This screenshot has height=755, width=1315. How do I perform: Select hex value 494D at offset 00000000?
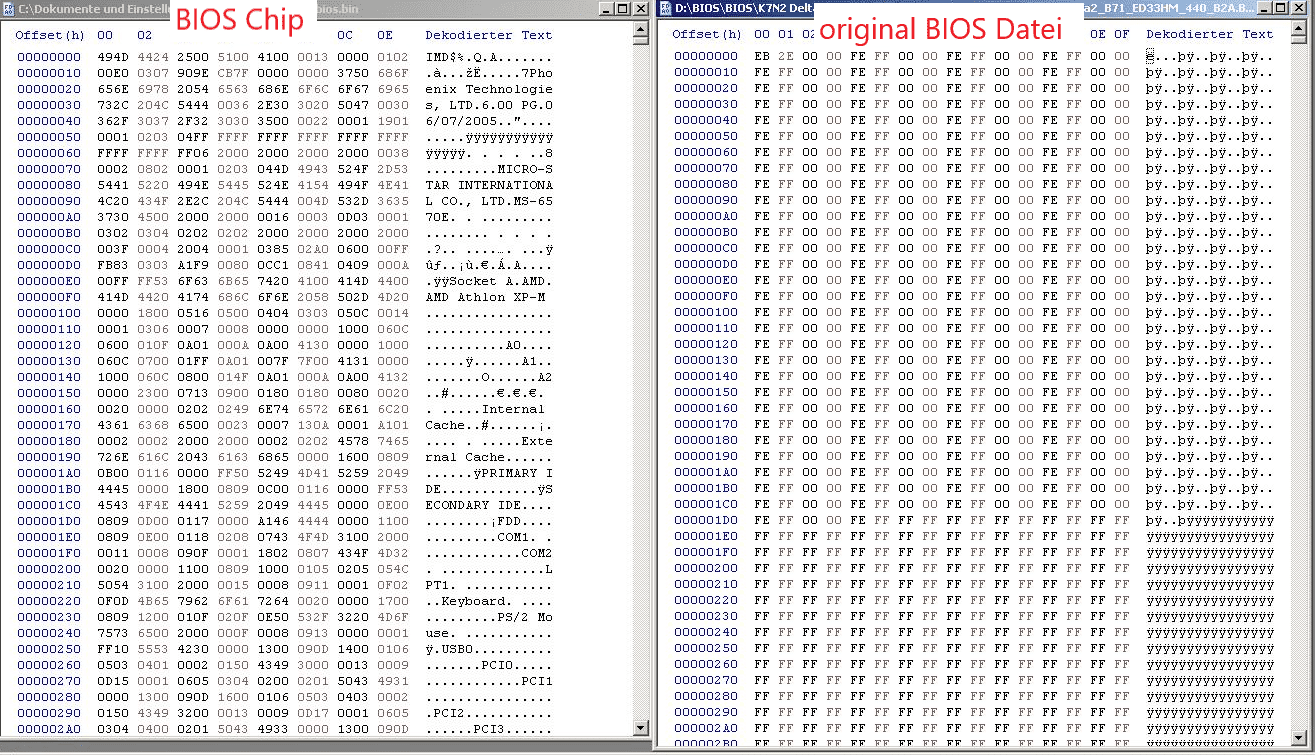click(x=113, y=57)
